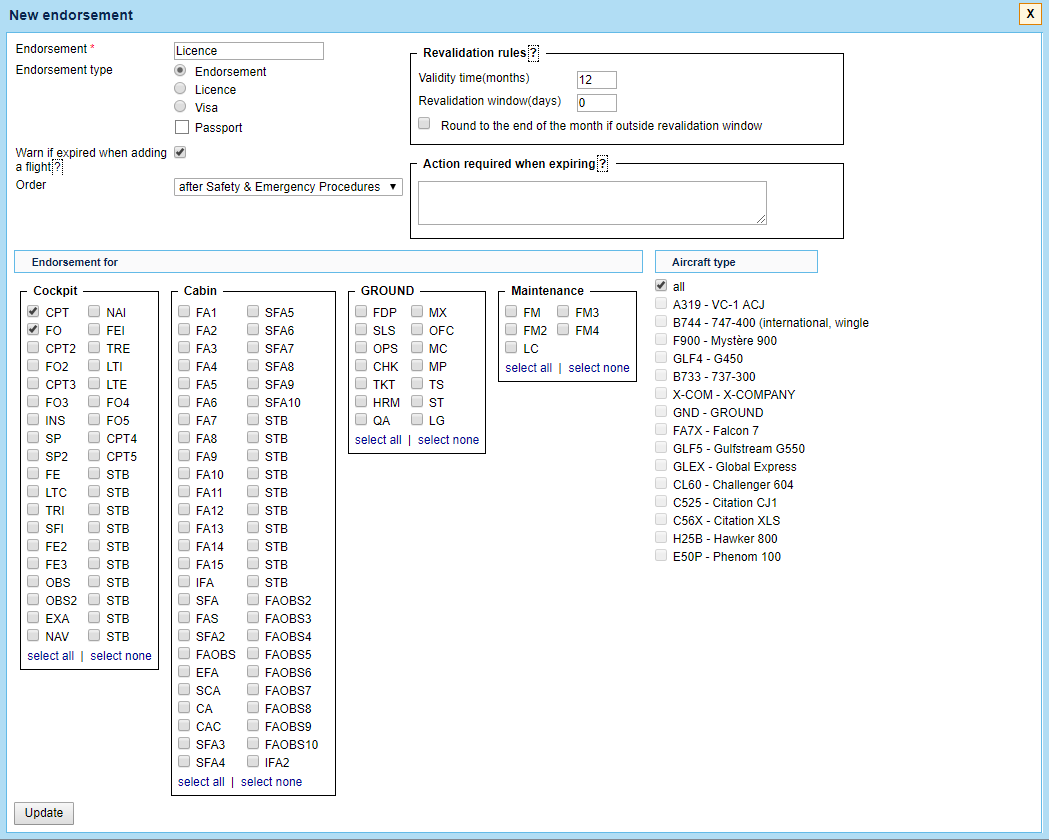
Task: Click the Endorsement name input field
Action: point(249,51)
